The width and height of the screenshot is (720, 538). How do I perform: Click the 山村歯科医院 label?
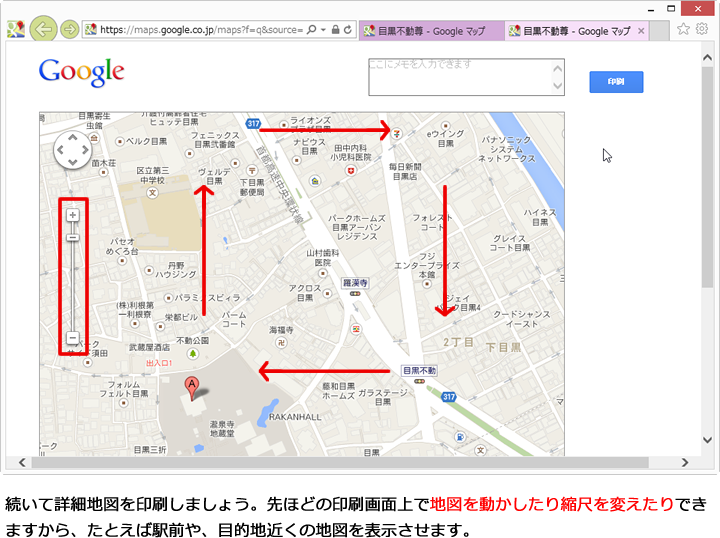tap(322, 258)
